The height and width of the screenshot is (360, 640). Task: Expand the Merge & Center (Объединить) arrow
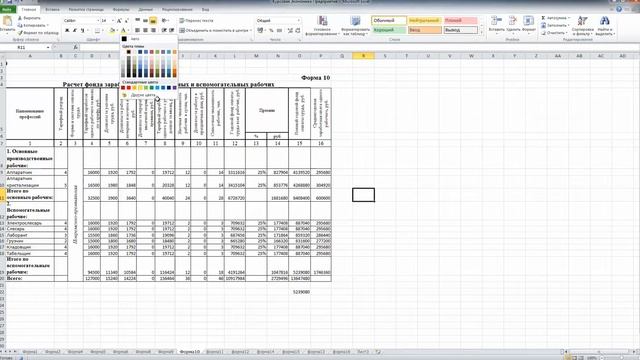click(251, 31)
